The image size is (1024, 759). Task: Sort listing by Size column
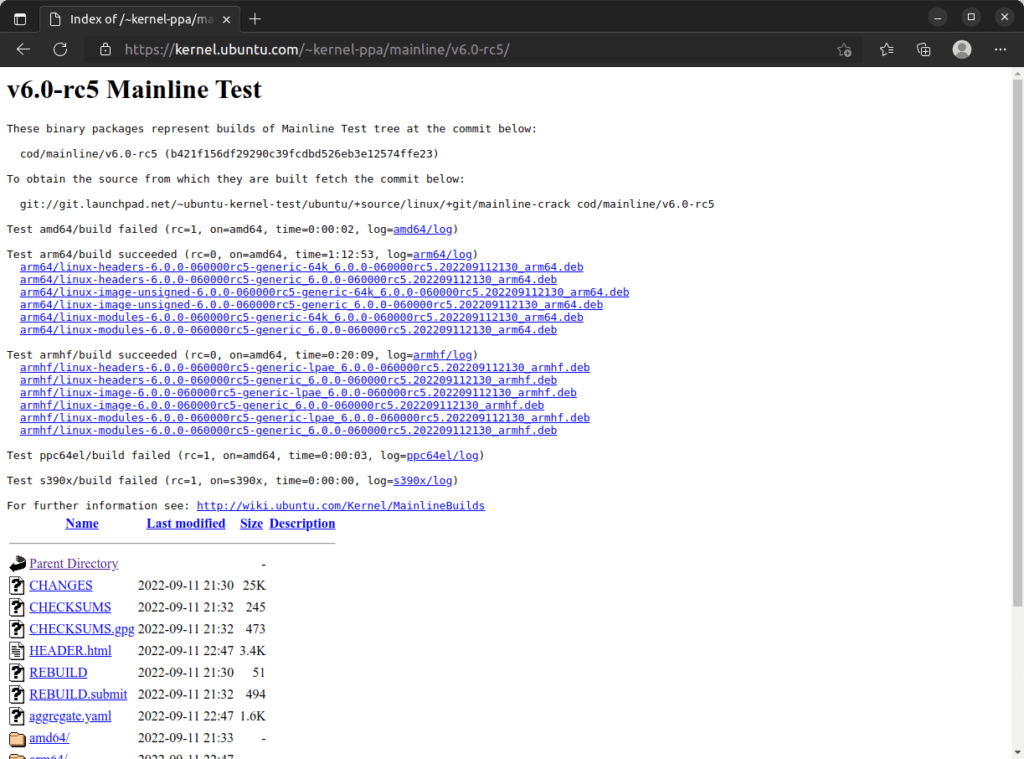coord(251,523)
